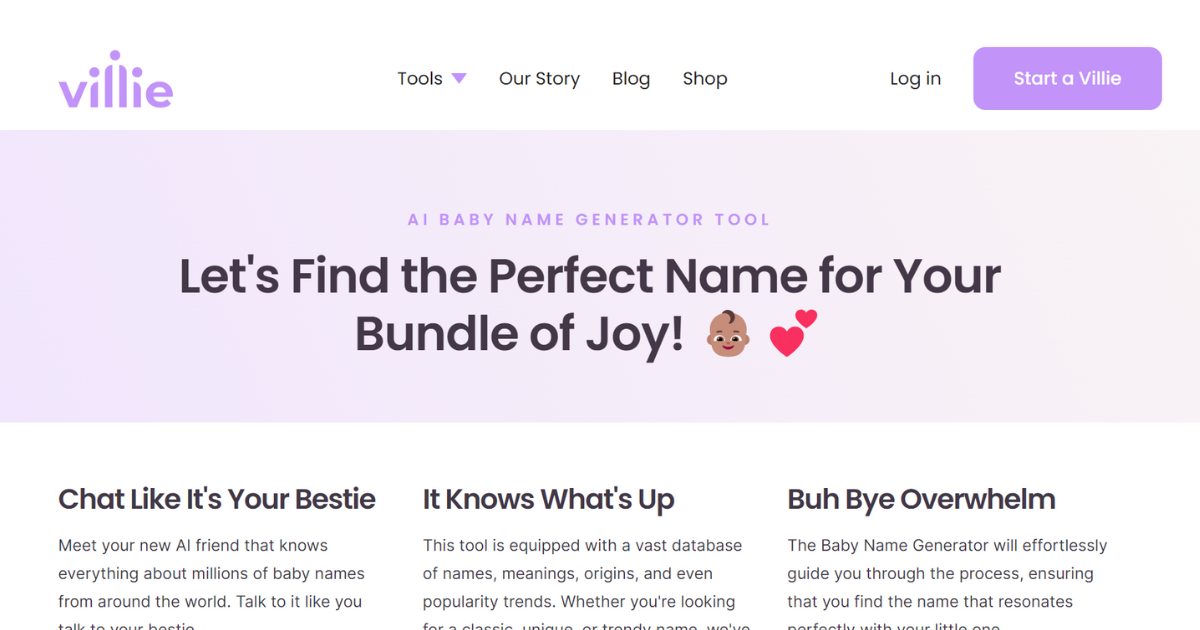Visit the Shop
The height and width of the screenshot is (630, 1200).
[705, 78]
